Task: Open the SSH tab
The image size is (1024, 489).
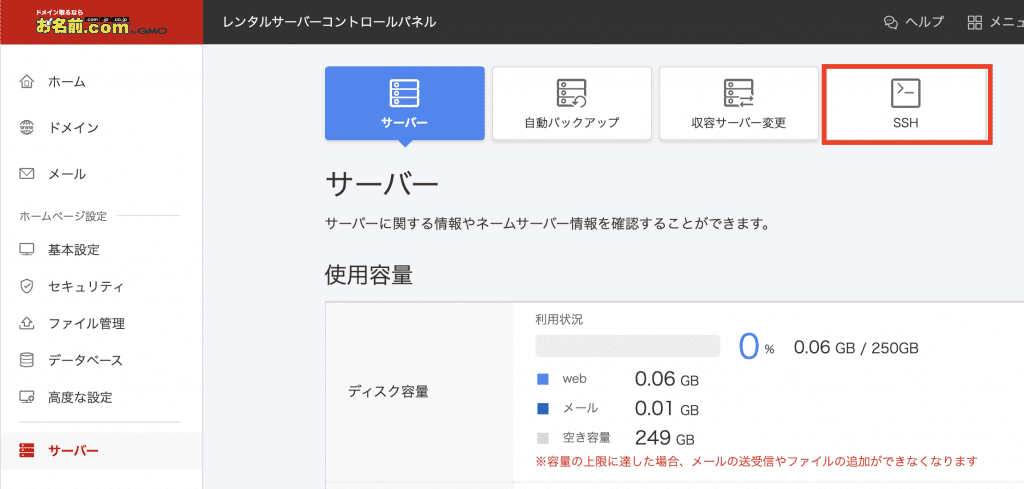Action: coord(906,104)
